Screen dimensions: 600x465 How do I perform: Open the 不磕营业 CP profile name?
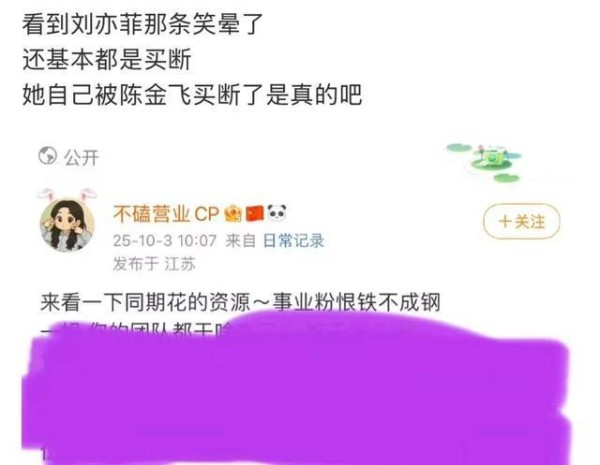coord(166,214)
